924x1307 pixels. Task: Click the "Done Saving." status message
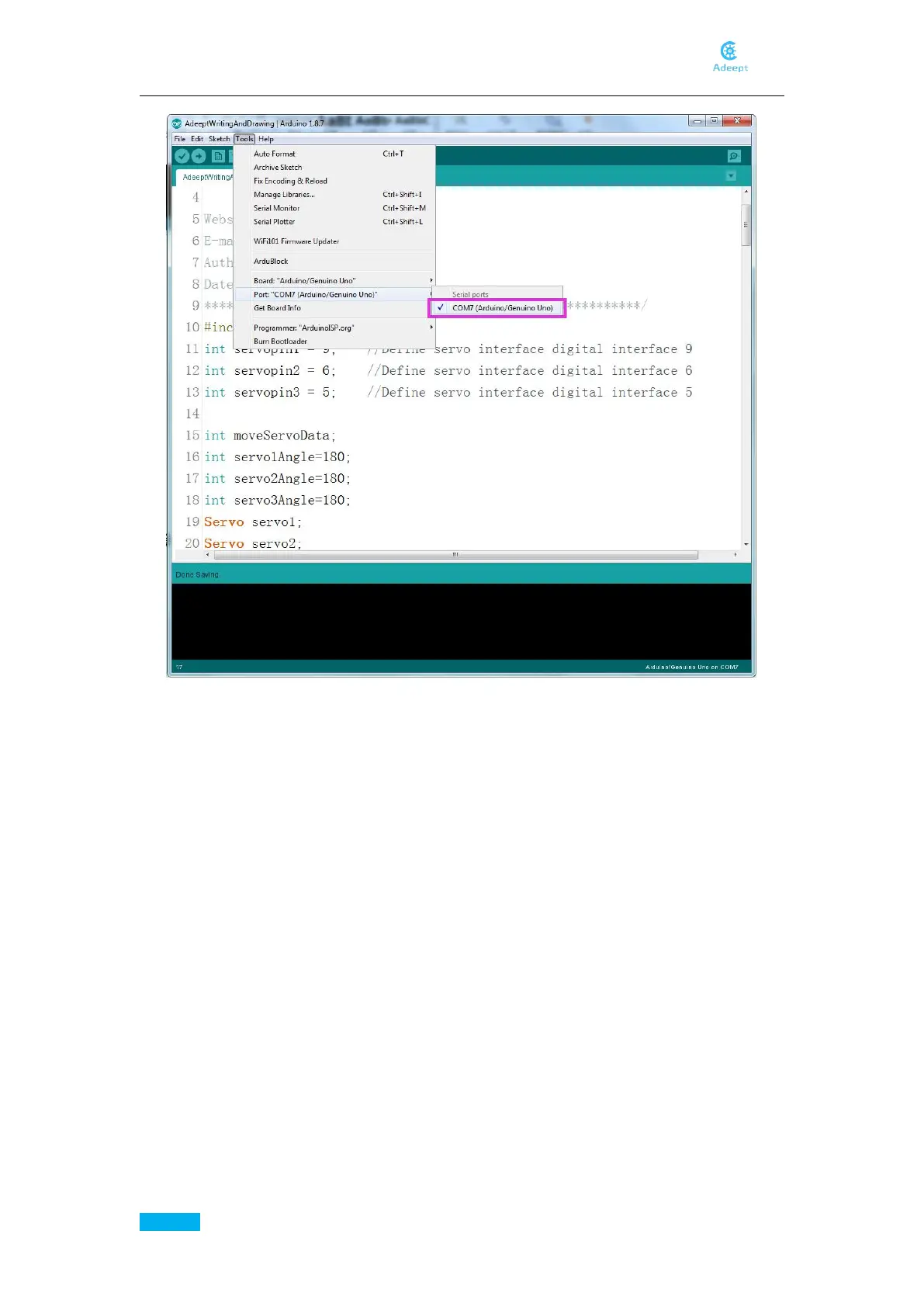(x=198, y=574)
